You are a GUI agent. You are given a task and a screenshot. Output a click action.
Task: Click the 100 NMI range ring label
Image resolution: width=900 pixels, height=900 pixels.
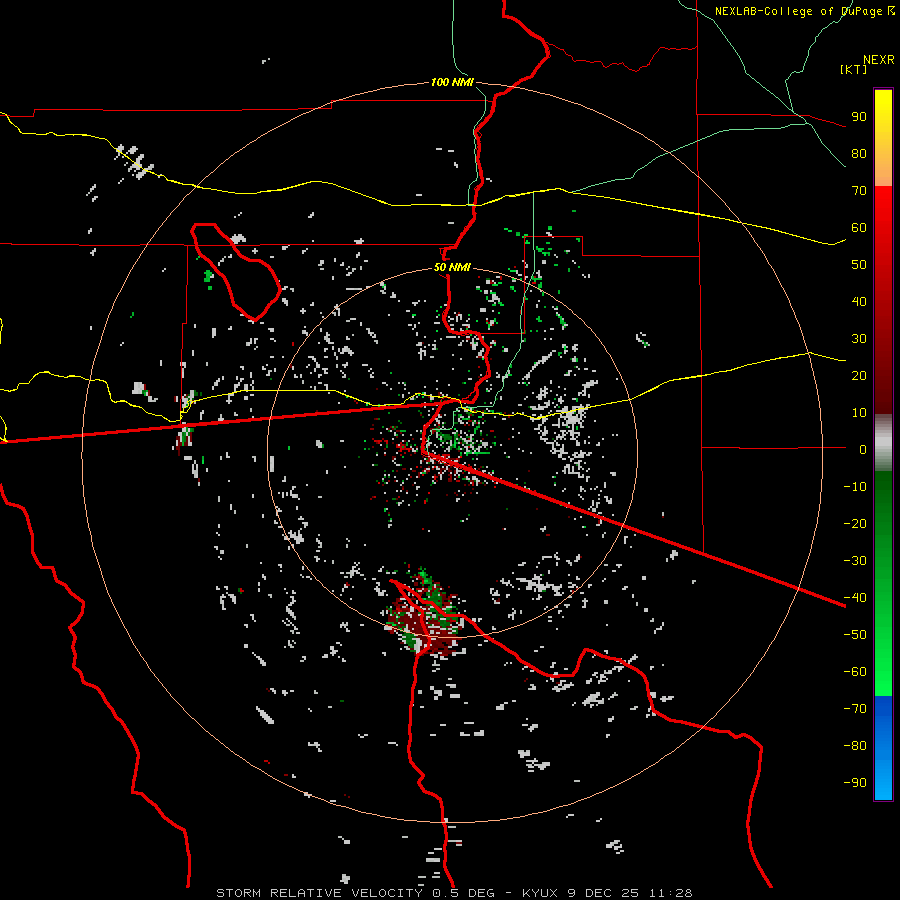point(452,82)
